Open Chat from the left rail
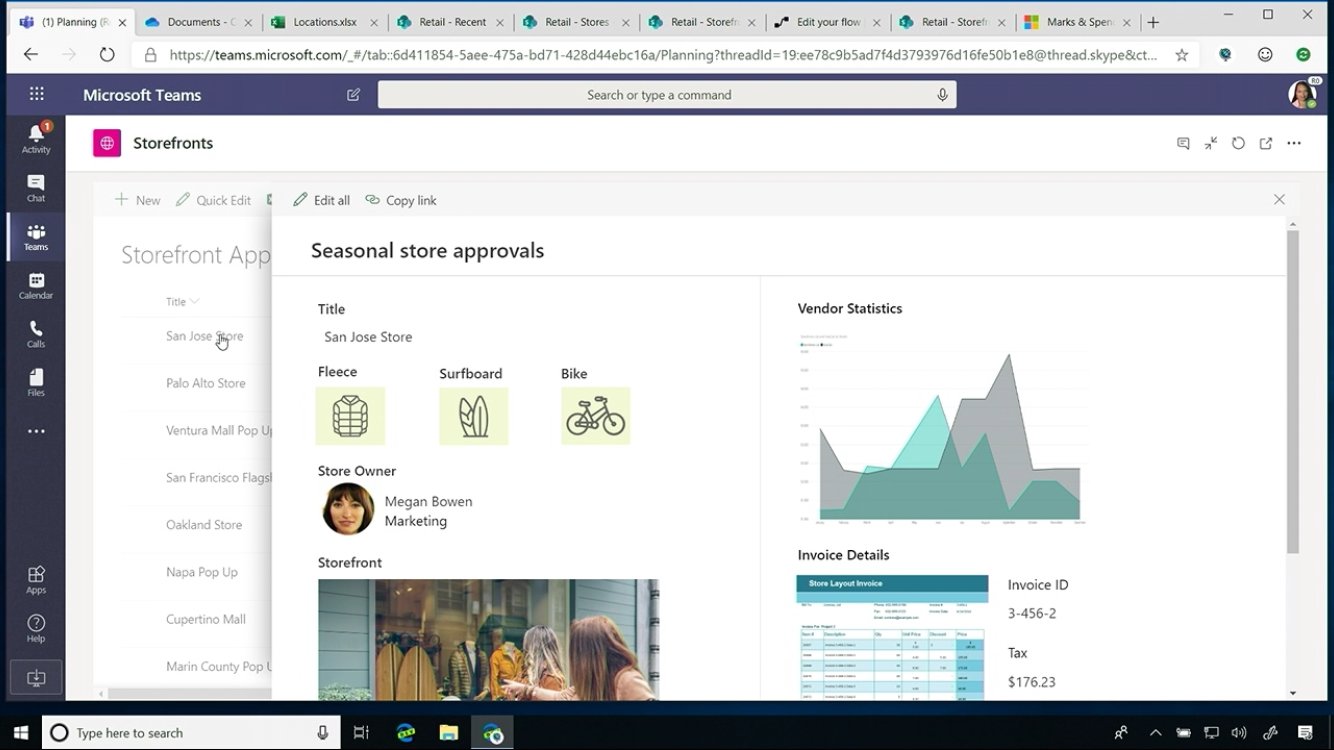This screenshot has height=750, width=1334. [36, 187]
